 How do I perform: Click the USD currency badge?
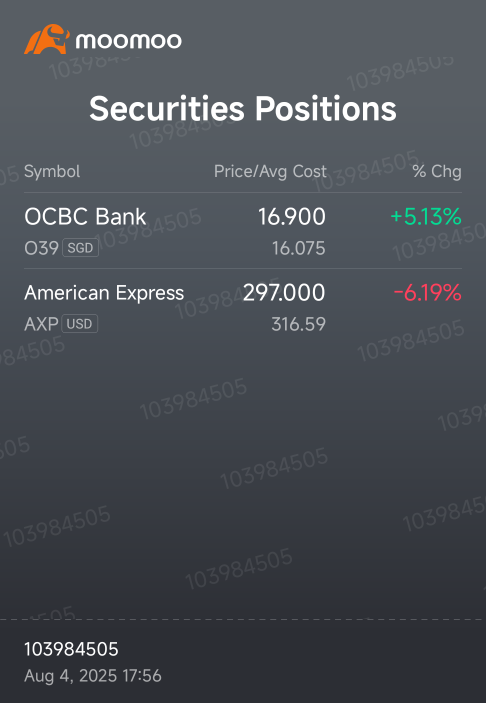point(79,324)
